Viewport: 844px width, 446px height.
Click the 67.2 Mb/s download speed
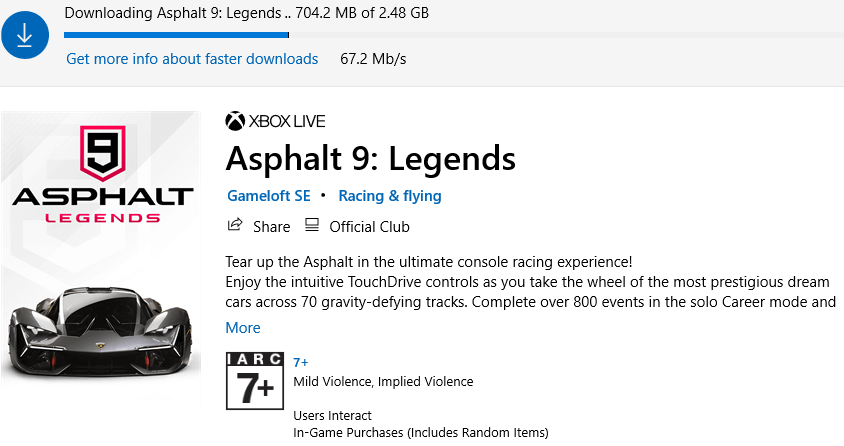click(x=374, y=59)
